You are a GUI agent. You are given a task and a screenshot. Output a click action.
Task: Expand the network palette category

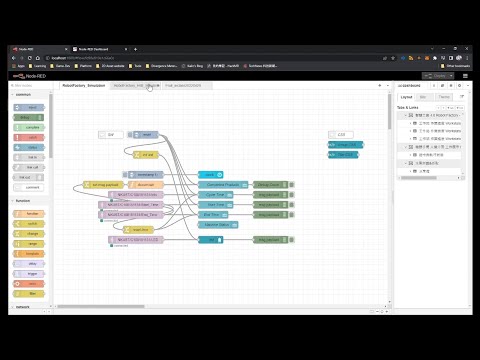click(x=22, y=307)
